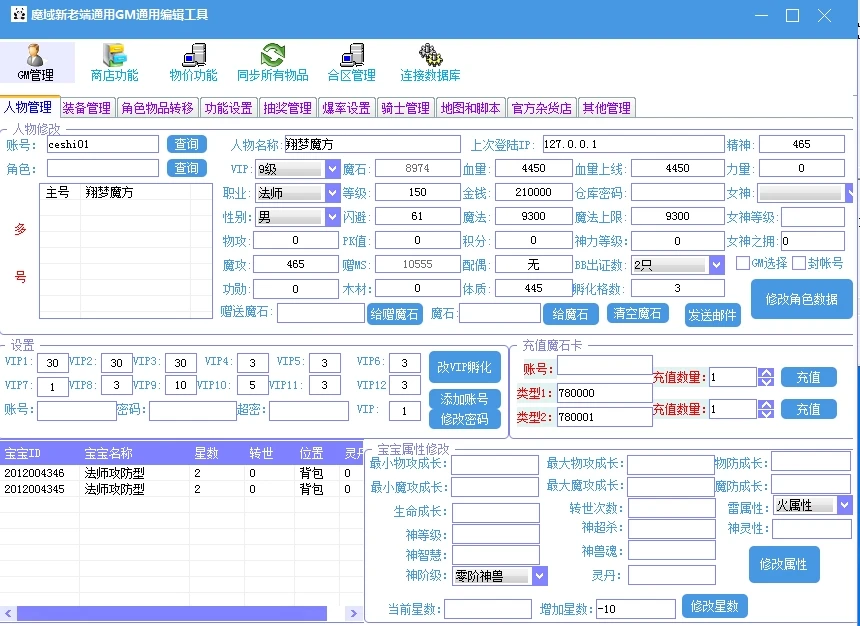
Task: Expand the BB出征数 dropdown
Action: [x=716, y=265]
